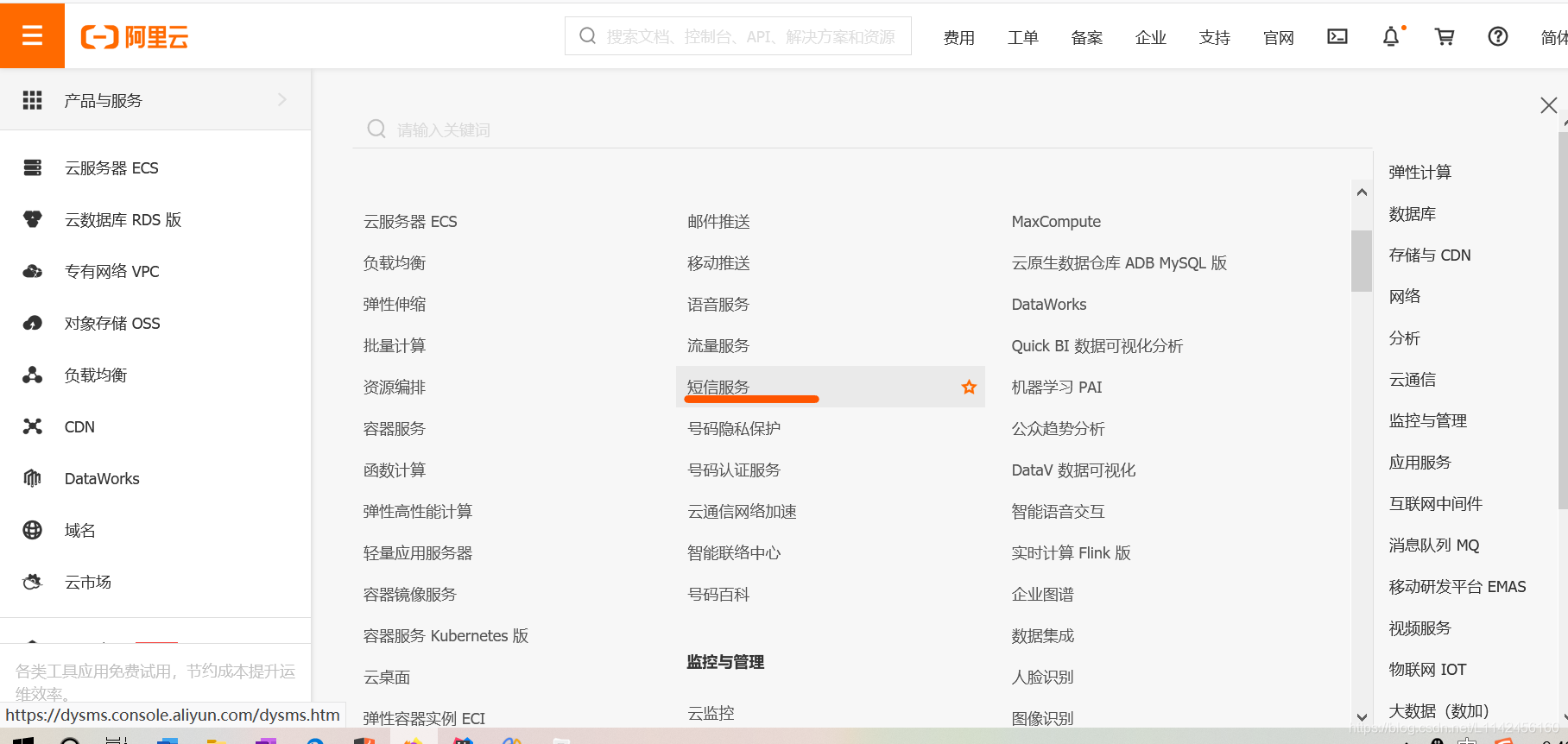Image resolution: width=1568 pixels, height=744 pixels.
Task: Click the OSS storage icon in sidebar
Action: 33,323
